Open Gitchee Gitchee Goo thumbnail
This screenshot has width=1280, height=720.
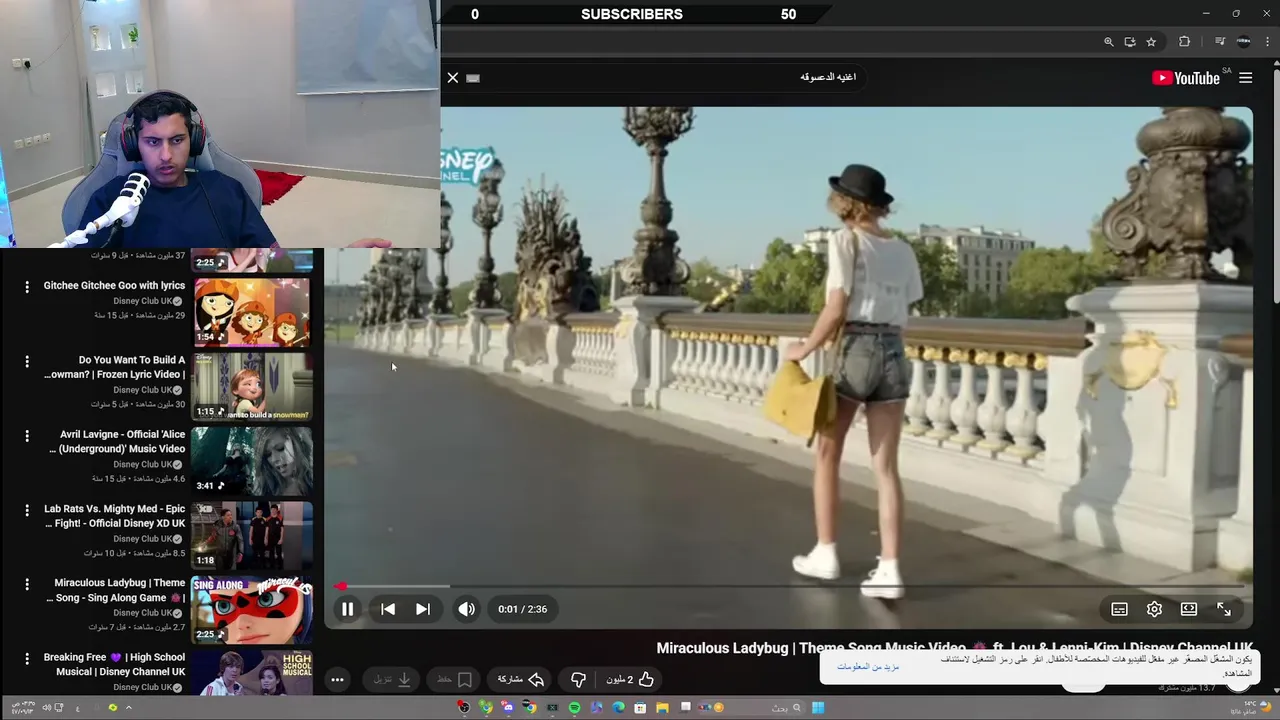[252, 312]
